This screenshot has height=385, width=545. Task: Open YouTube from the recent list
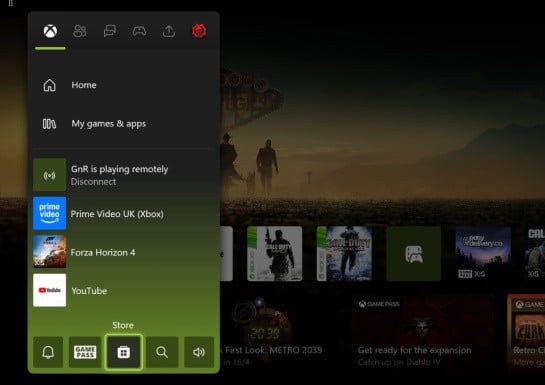point(124,290)
